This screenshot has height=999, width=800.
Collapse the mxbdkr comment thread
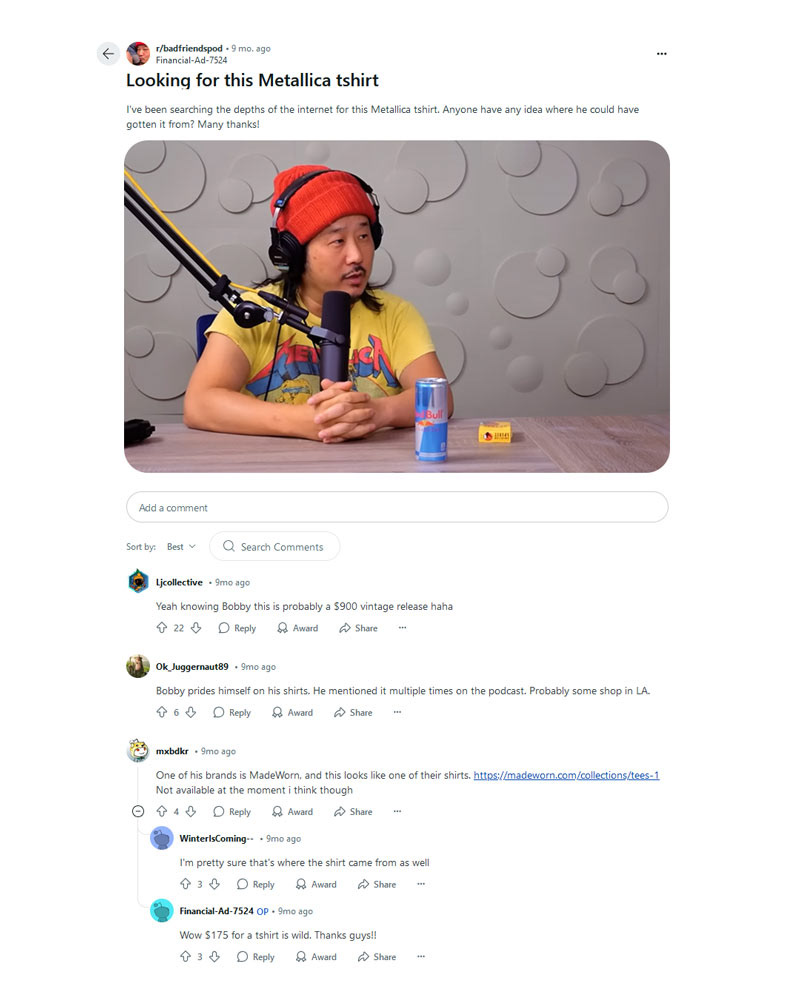coord(138,812)
